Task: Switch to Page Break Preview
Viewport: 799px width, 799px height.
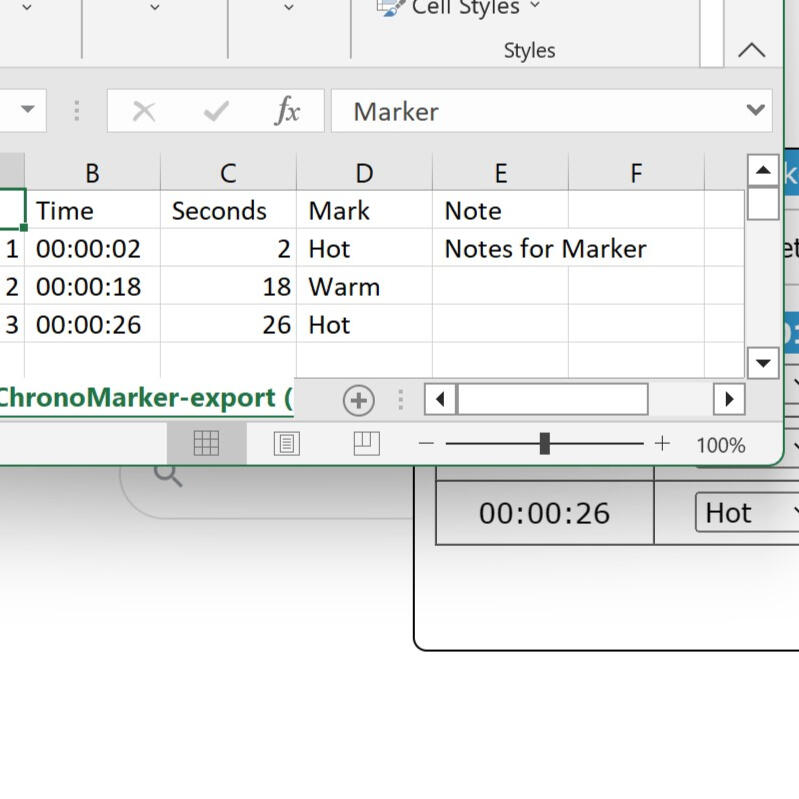Action: 366,444
